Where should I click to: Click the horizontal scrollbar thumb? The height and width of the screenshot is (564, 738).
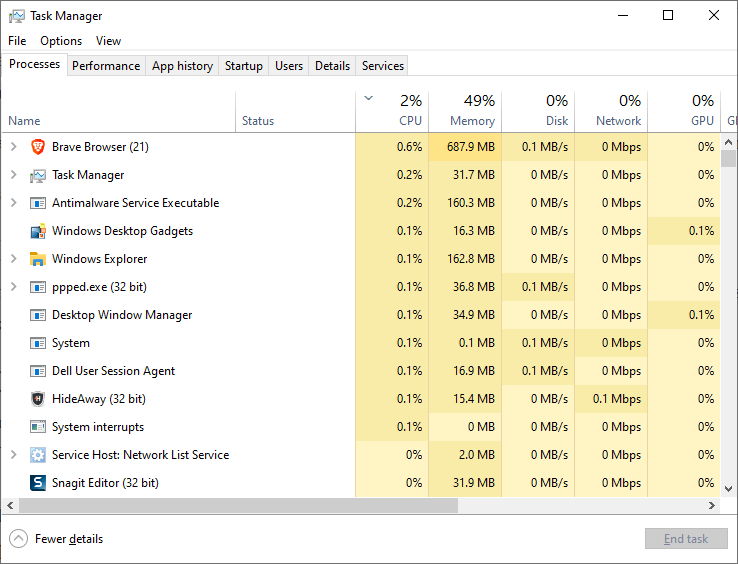click(x=238, y=506)
